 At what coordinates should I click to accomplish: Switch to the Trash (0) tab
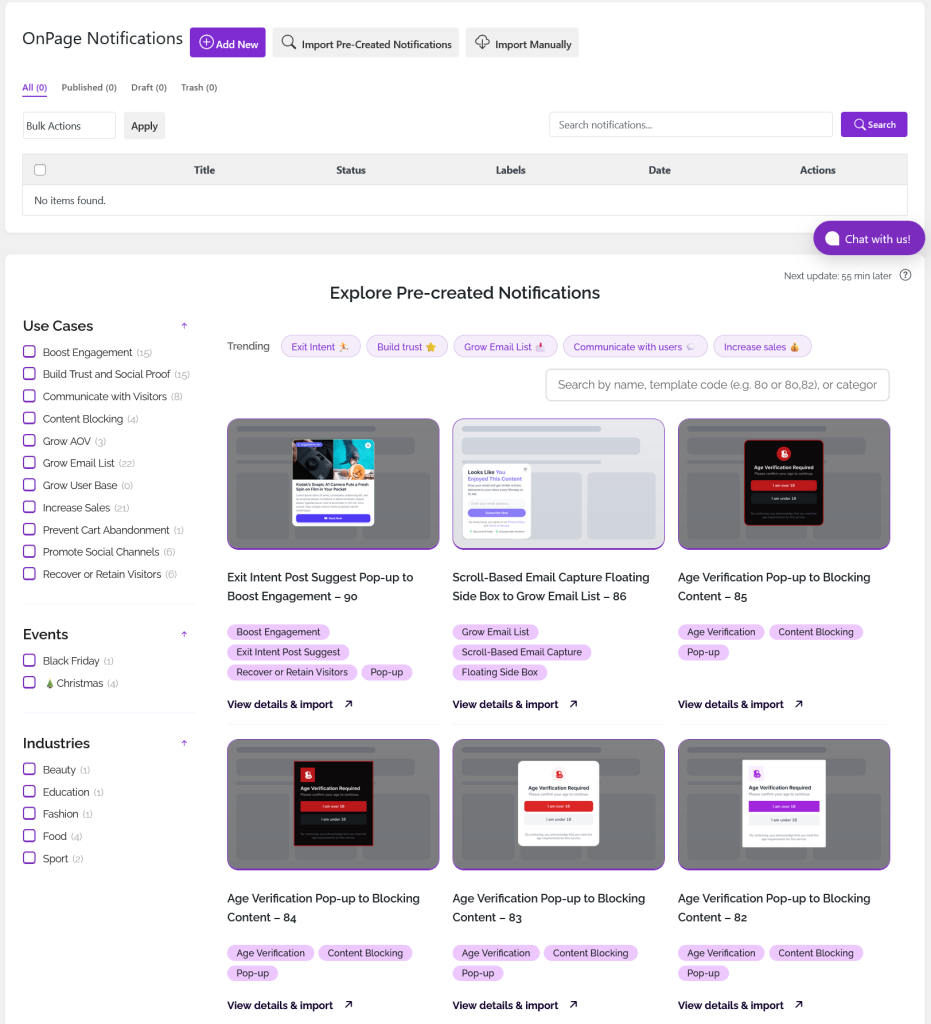point(199,88)
